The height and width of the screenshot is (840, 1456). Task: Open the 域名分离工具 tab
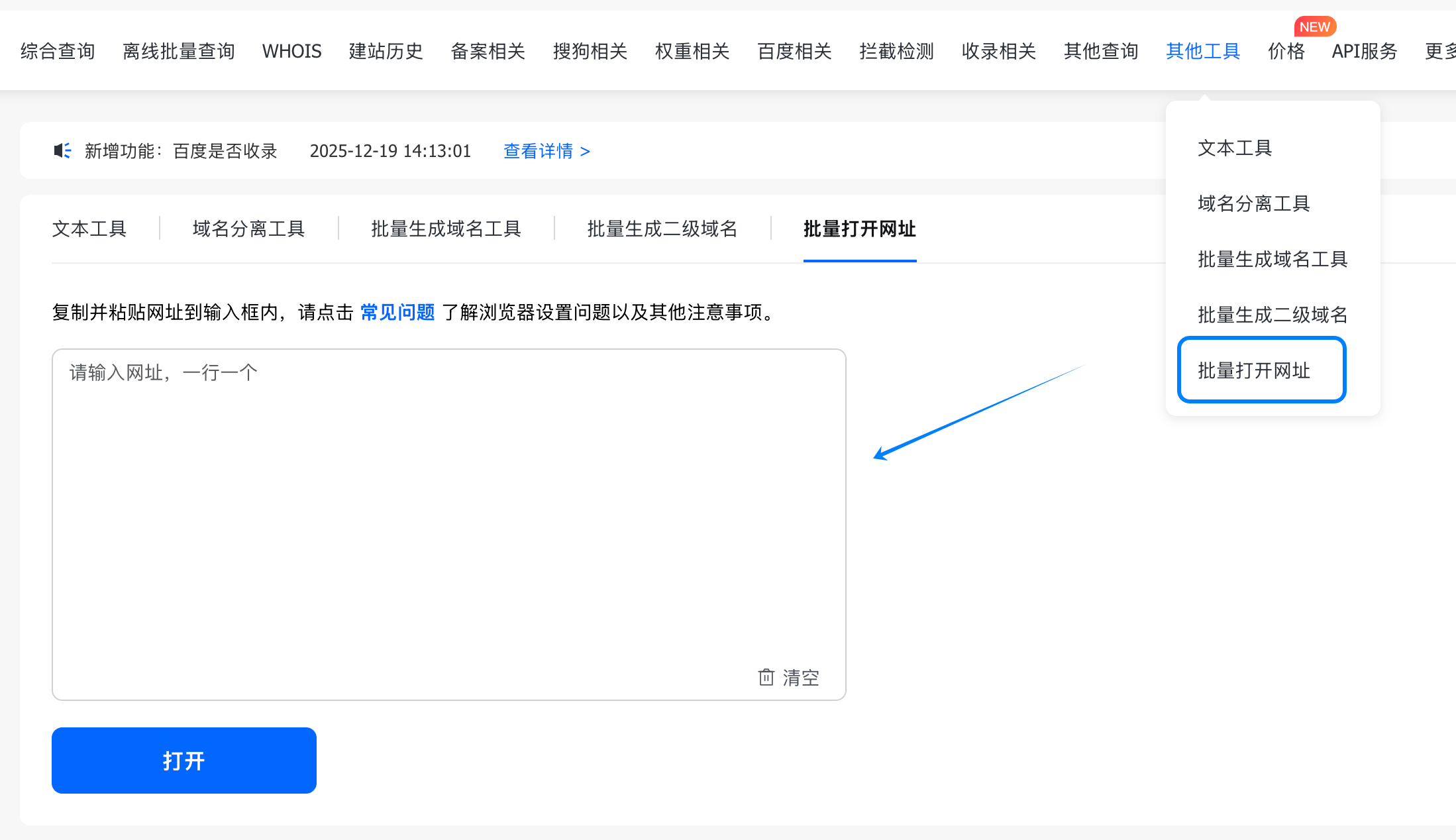[248, 229]
